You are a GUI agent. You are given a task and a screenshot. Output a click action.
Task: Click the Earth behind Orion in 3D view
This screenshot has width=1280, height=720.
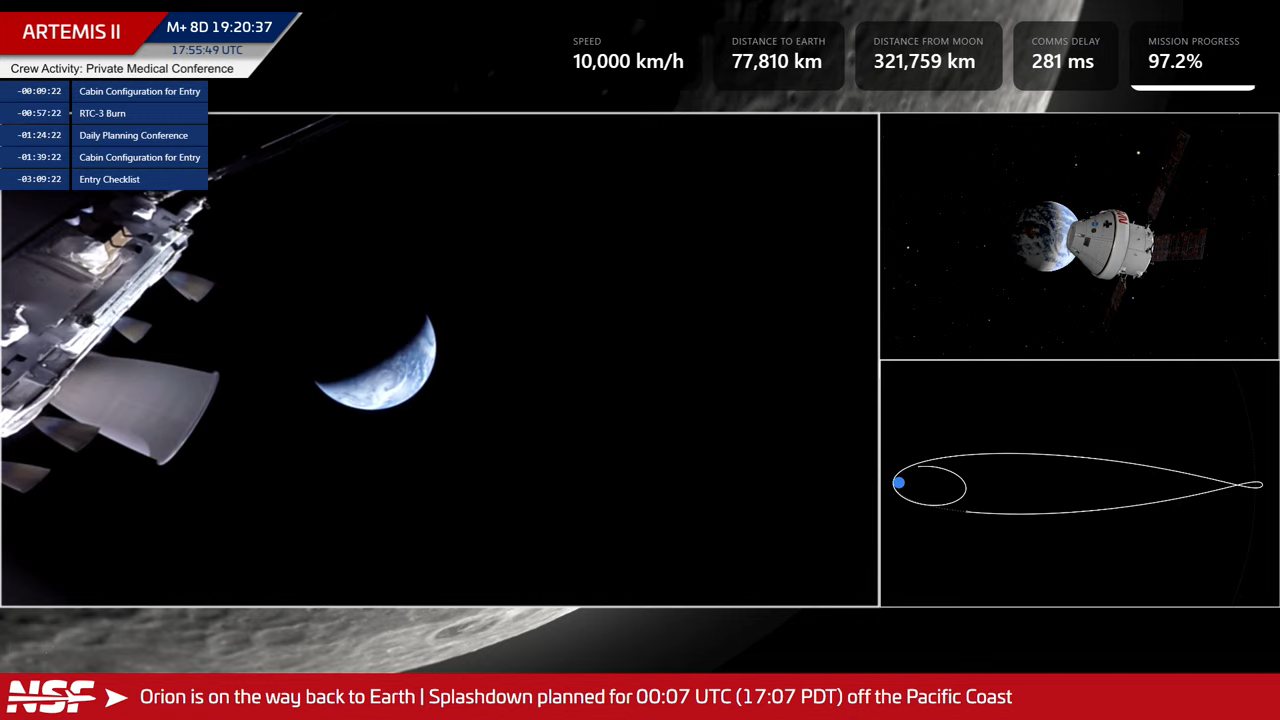(x=1040, y=237)
